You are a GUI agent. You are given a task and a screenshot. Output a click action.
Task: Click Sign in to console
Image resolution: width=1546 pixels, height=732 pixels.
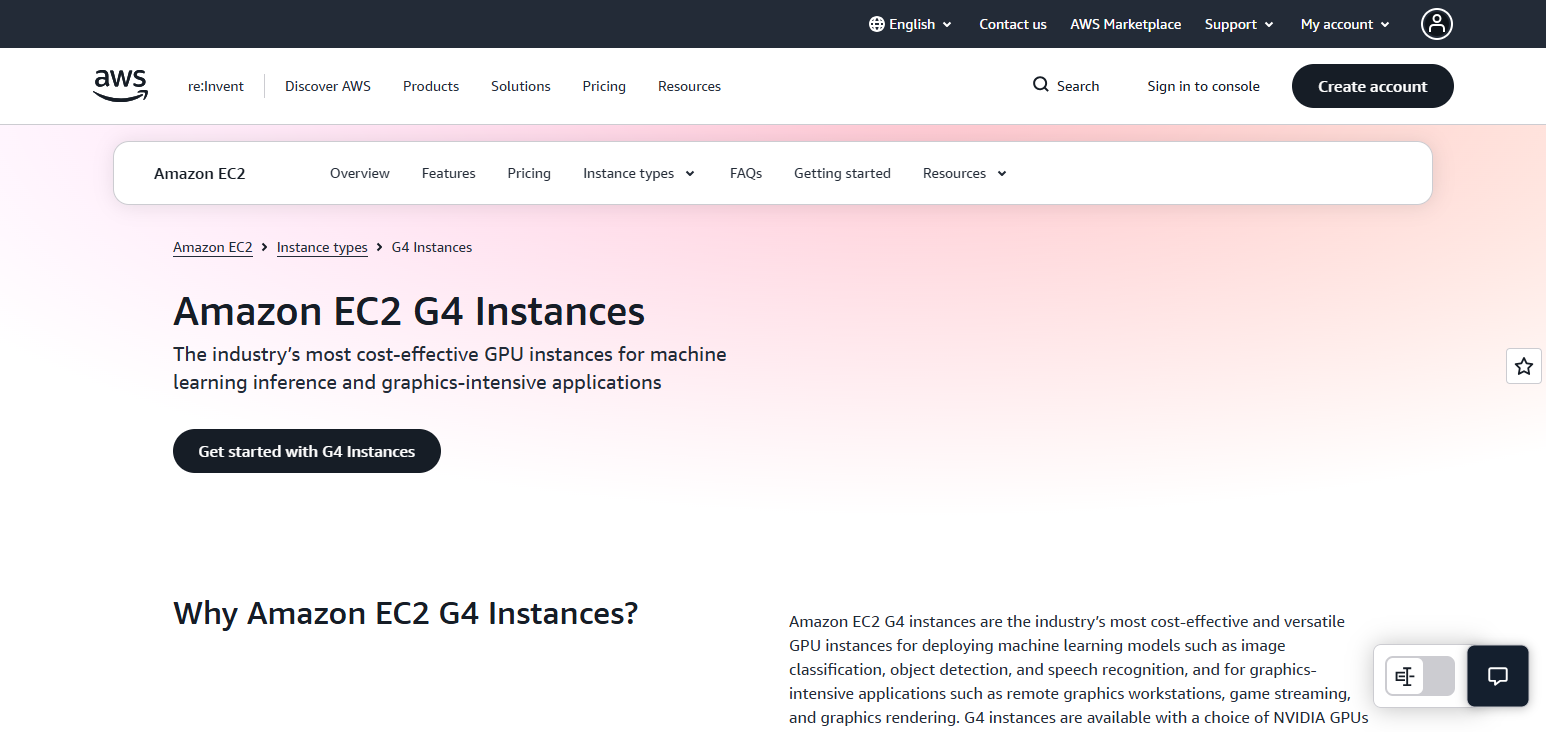1204,86
